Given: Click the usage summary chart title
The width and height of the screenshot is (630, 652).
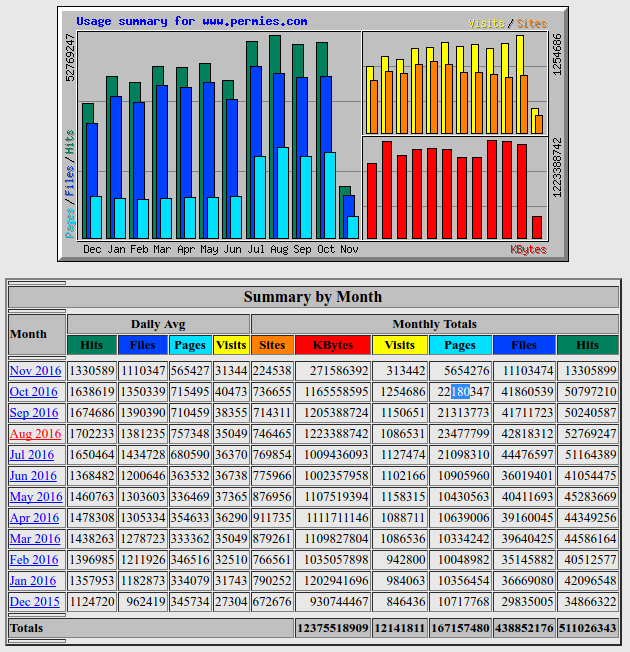Looking at the screenshot, I should (x=192, y=21).
